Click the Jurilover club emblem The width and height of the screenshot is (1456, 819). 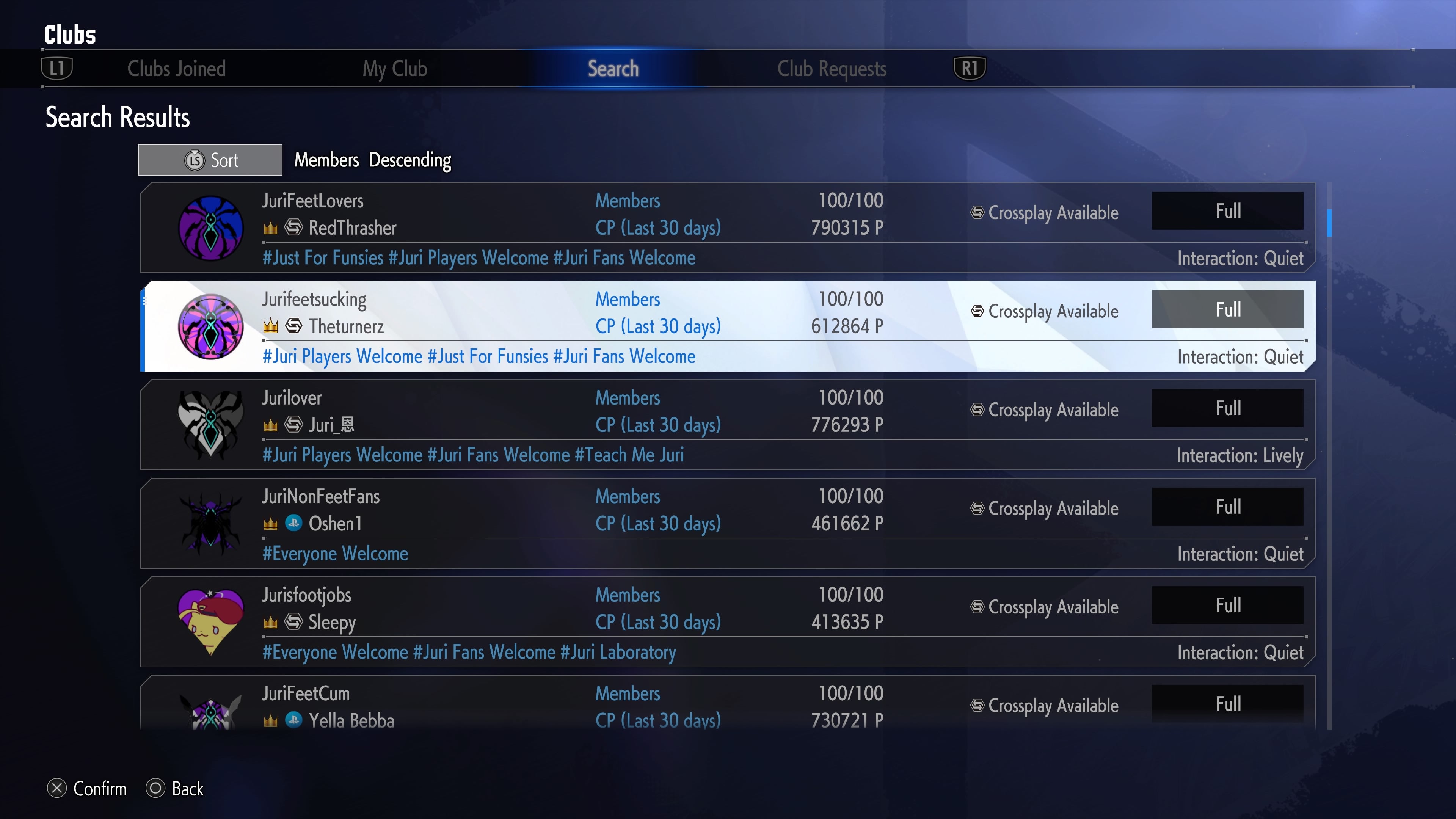[211, 425]
